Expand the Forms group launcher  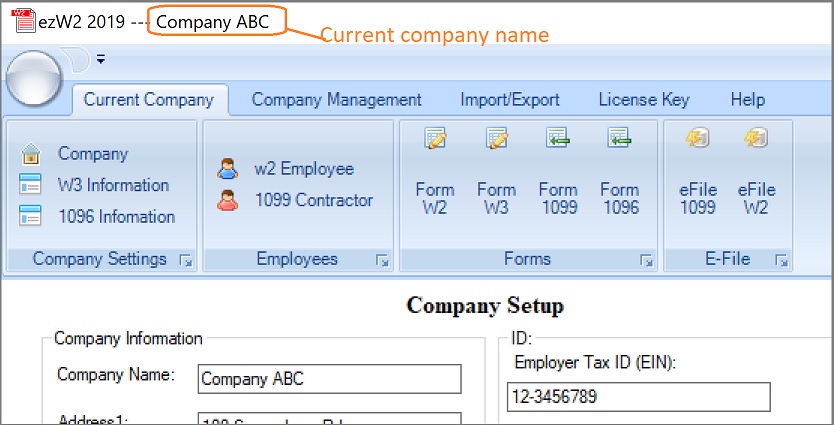[646, 260]
